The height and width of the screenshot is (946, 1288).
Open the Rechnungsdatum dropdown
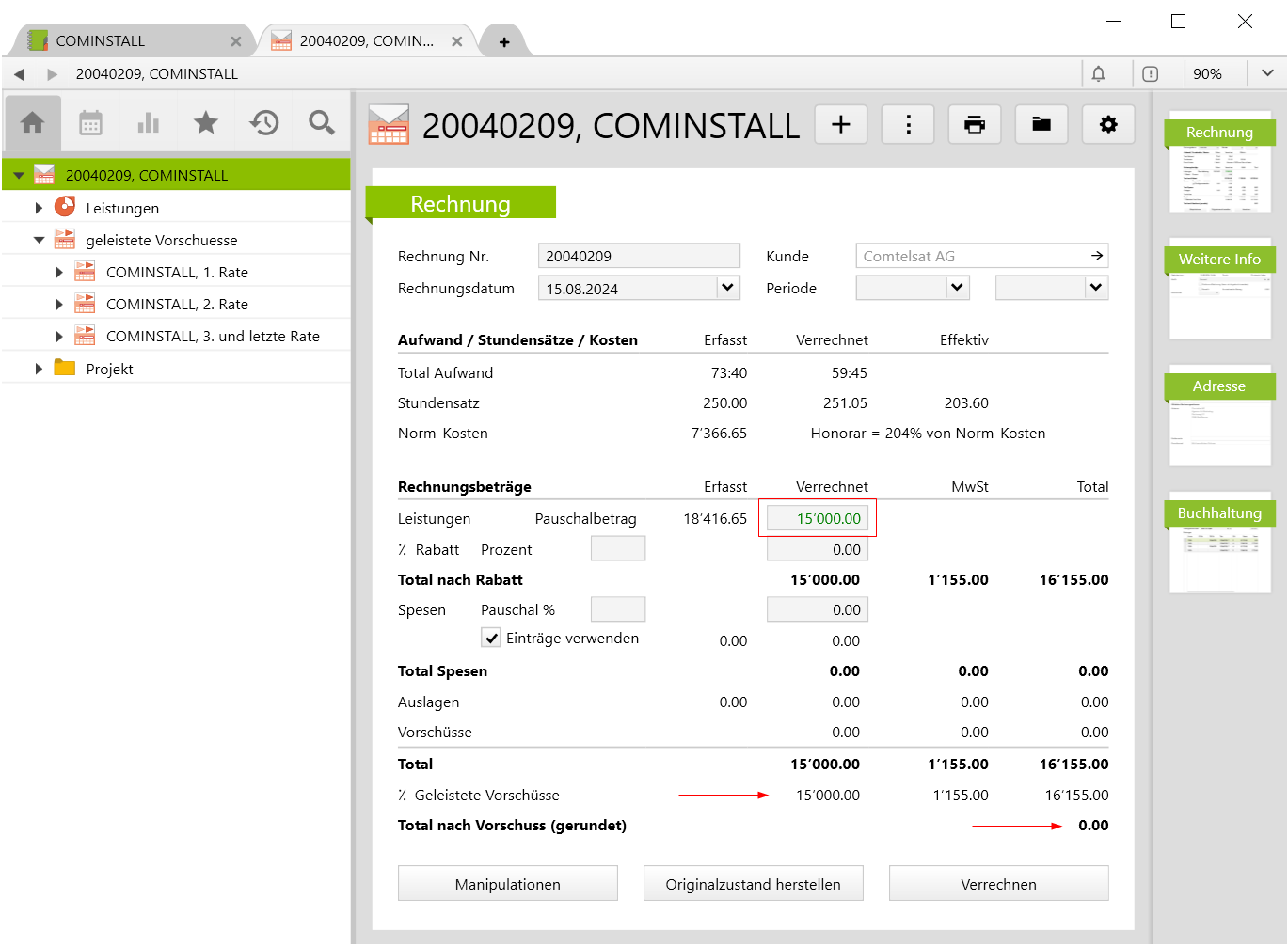coord(727,288)
